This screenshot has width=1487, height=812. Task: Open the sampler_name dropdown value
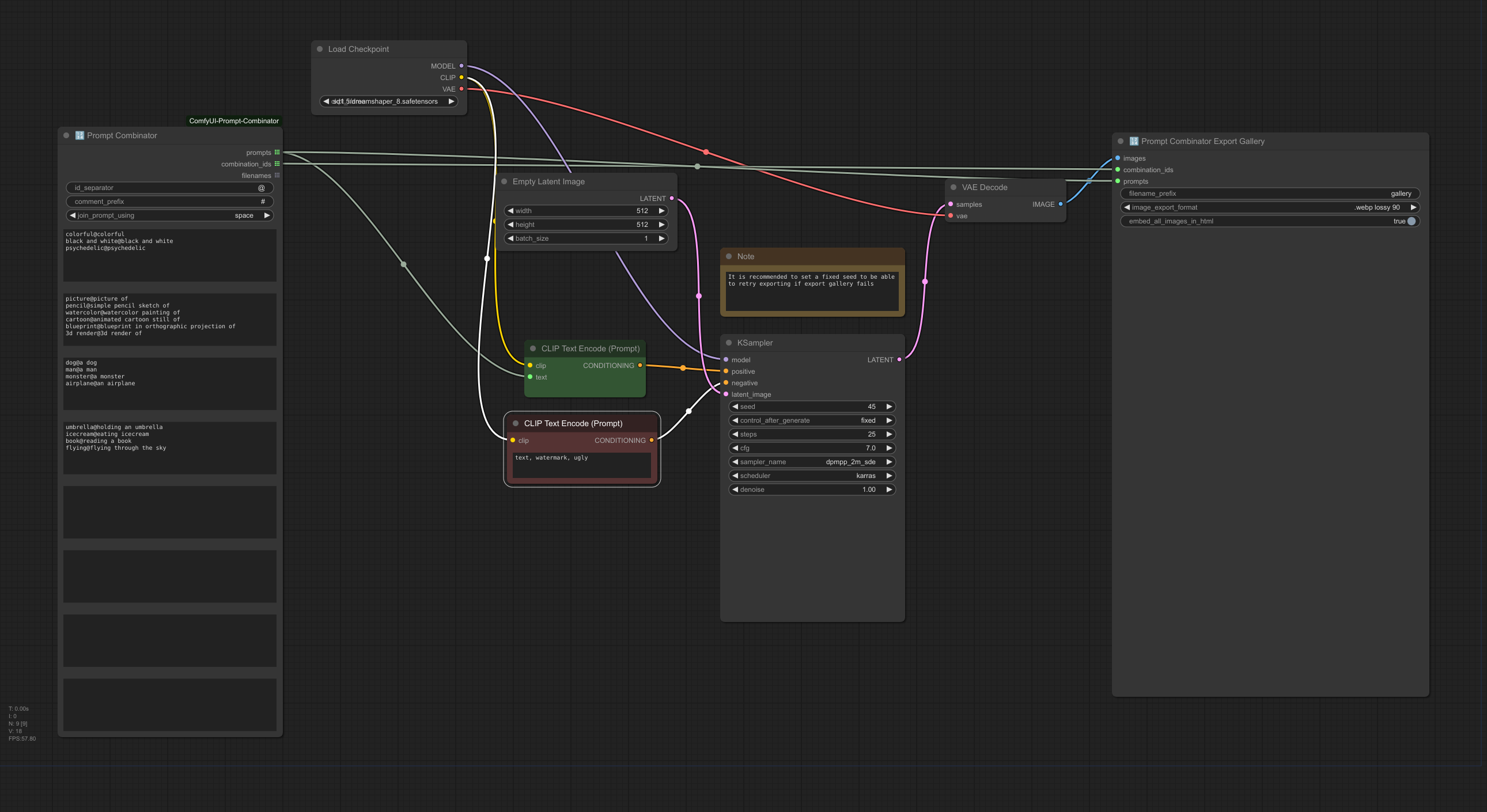[x=850, y=462]
